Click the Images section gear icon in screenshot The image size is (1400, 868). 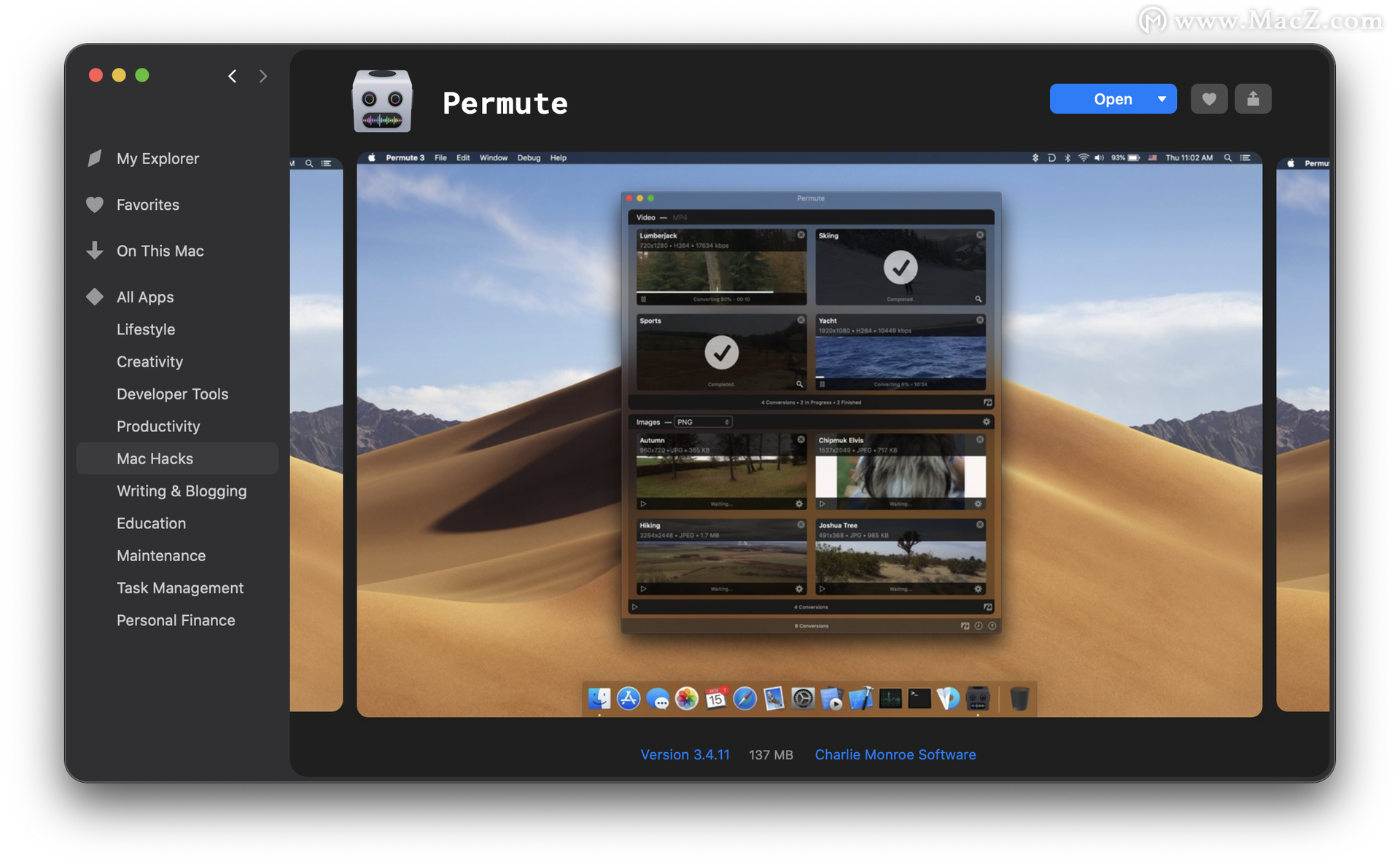(987, 422)
